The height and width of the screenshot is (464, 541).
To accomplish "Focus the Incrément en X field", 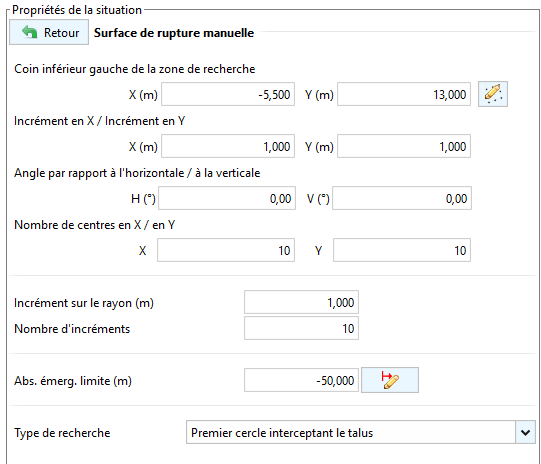I will 228,146.
